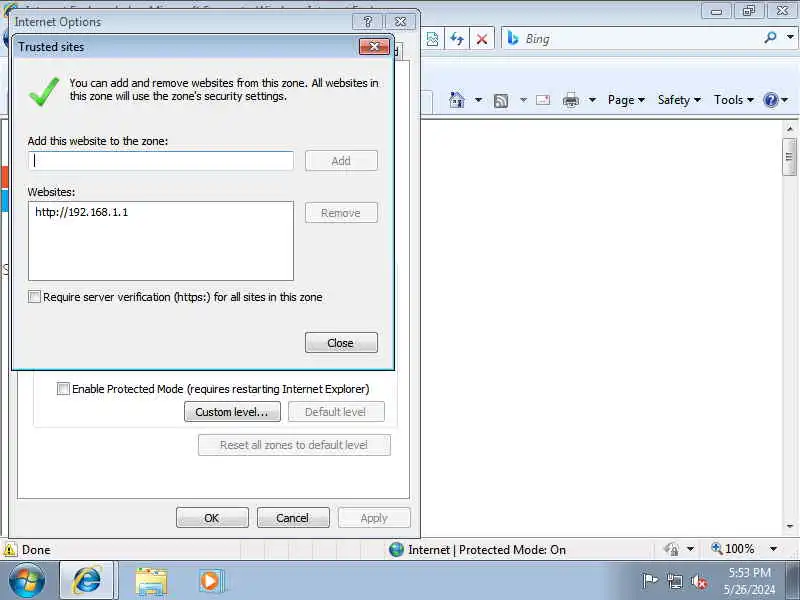Click Reset all zones to default level

[x=294, y=445]
